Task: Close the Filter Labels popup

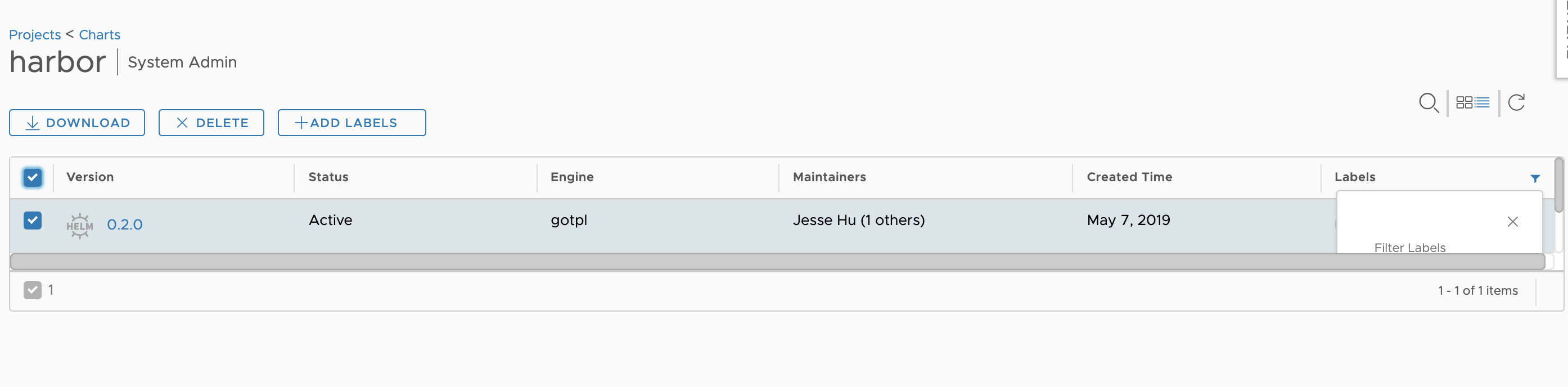Action: pyautogui.click(x=1513, y=222)
